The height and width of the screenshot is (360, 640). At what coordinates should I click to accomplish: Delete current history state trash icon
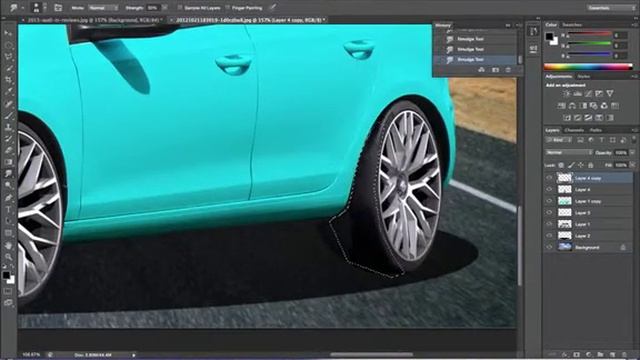pos(508,70)
